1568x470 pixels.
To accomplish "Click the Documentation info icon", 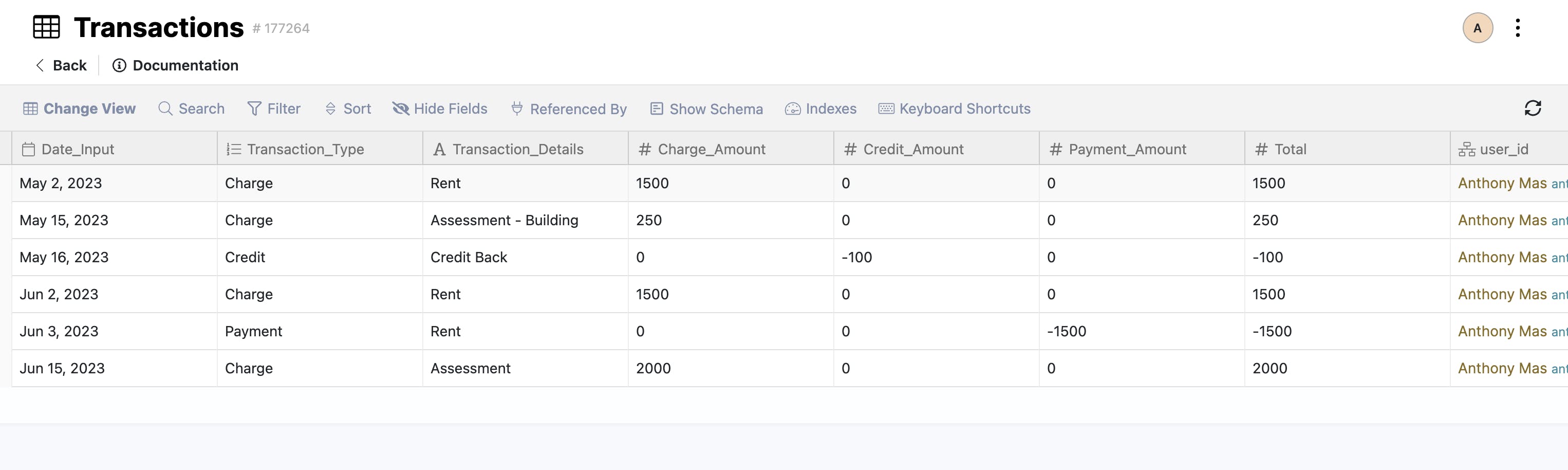I will pos(119,65).
